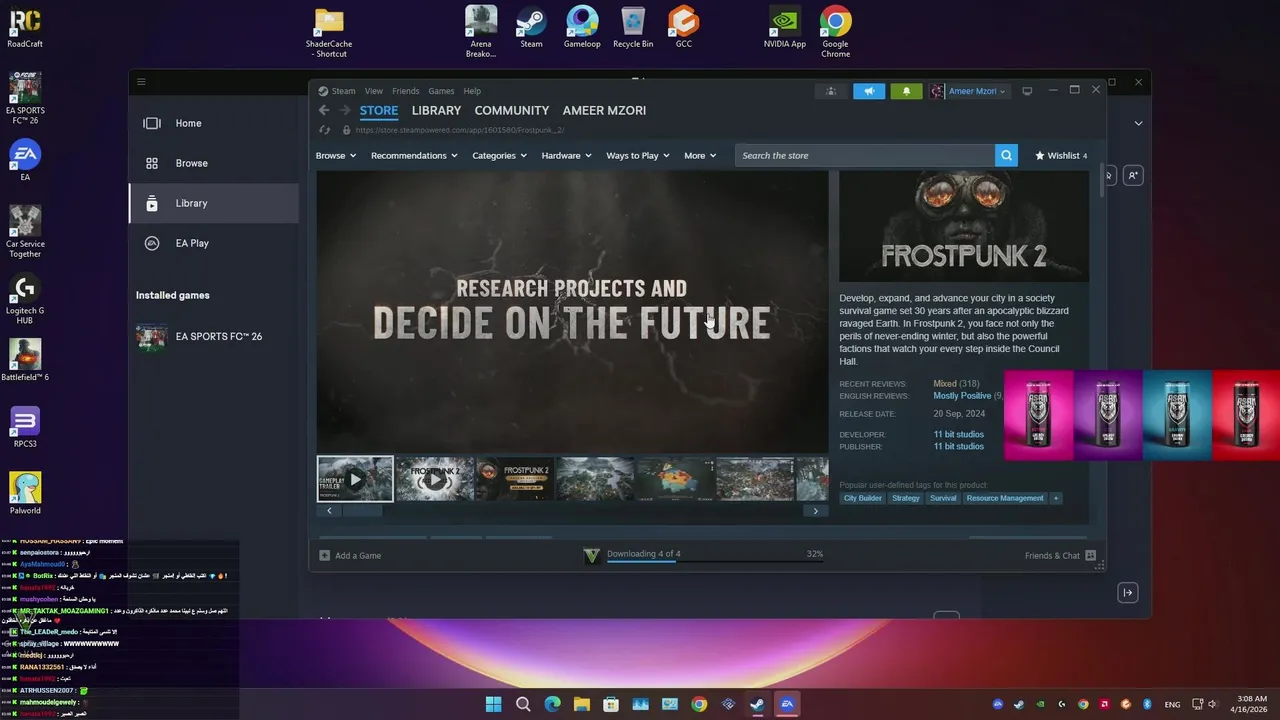Open File Explorer from the taskbar
Viewport: 1280px width, 720px height.
581,704
